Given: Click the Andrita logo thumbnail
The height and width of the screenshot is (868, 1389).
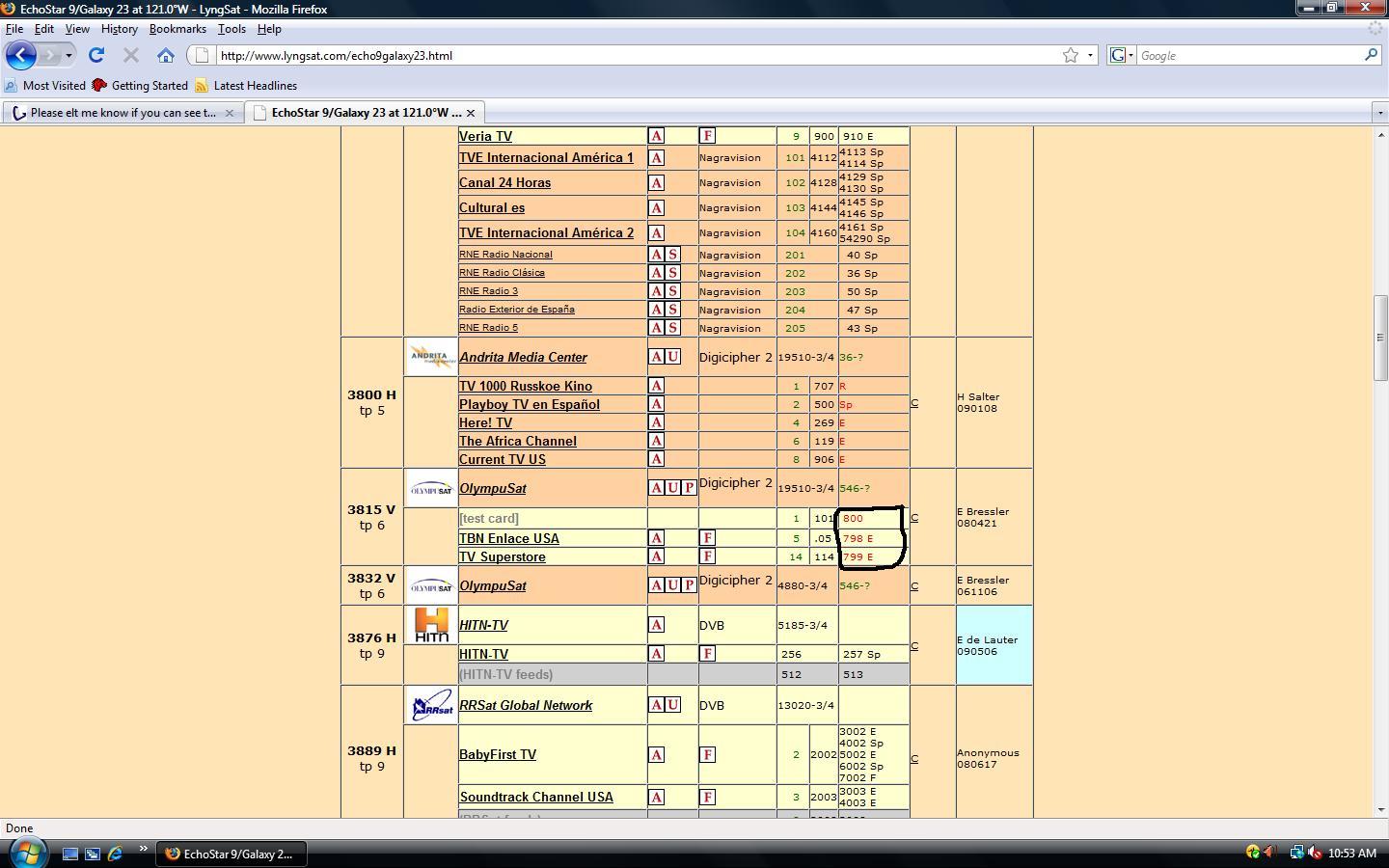Looking at the screenshot, I should [430, 357].
